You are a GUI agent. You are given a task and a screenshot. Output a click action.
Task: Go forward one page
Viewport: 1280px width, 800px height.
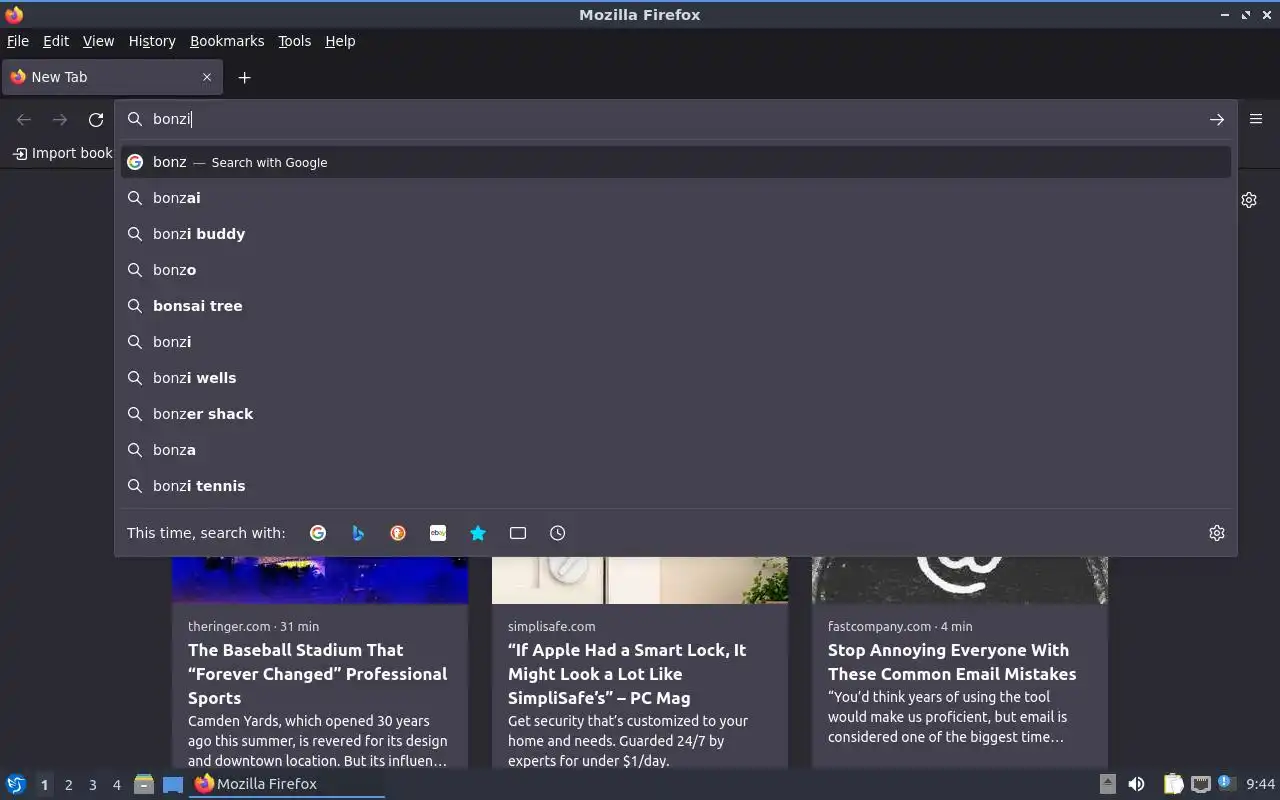coord(60,119)
